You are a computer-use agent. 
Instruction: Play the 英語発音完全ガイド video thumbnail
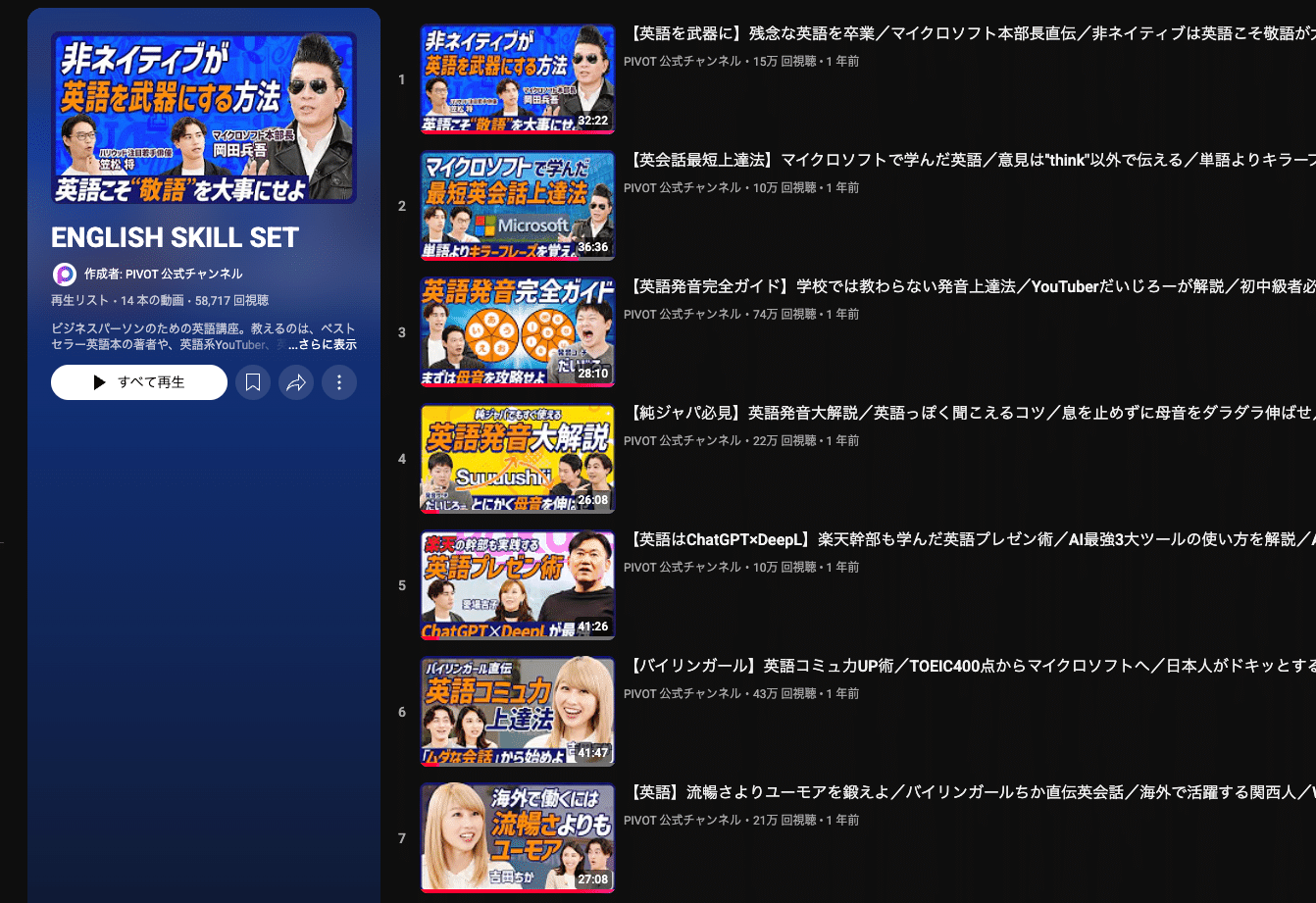517,332
